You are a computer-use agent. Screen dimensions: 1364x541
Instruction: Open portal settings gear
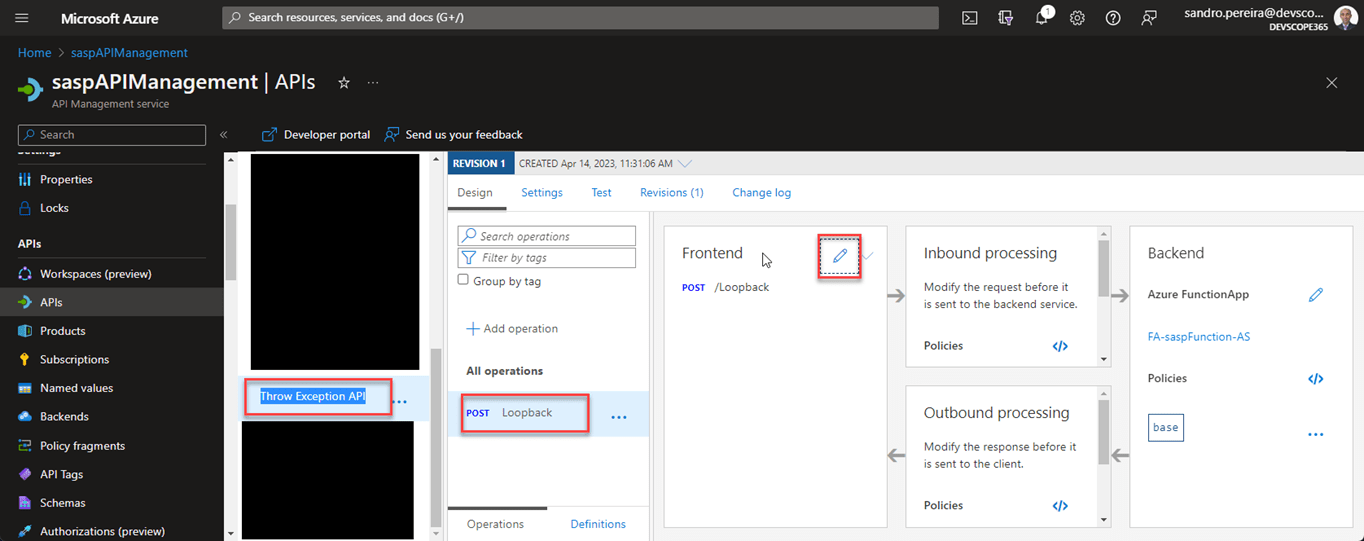1077,18
